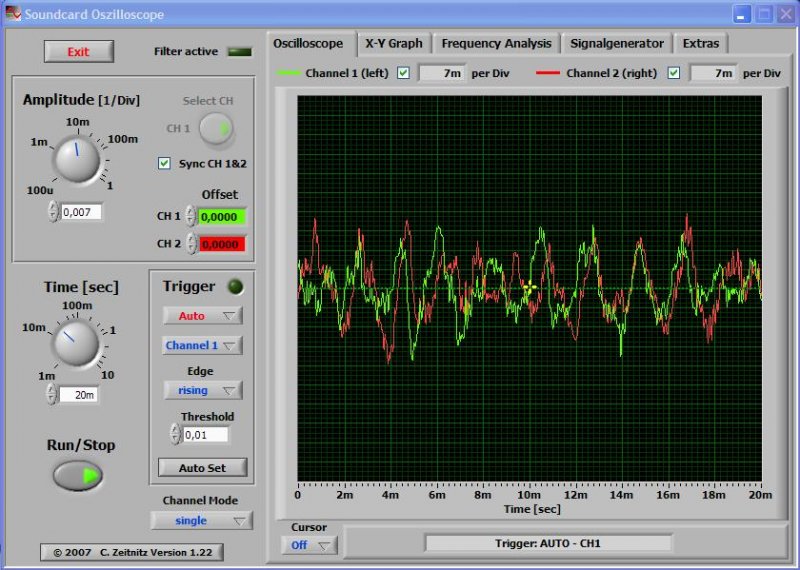Toggle the Select CH switch knob
The height and width of the screenshot is (570, 800).
(216, 129)
